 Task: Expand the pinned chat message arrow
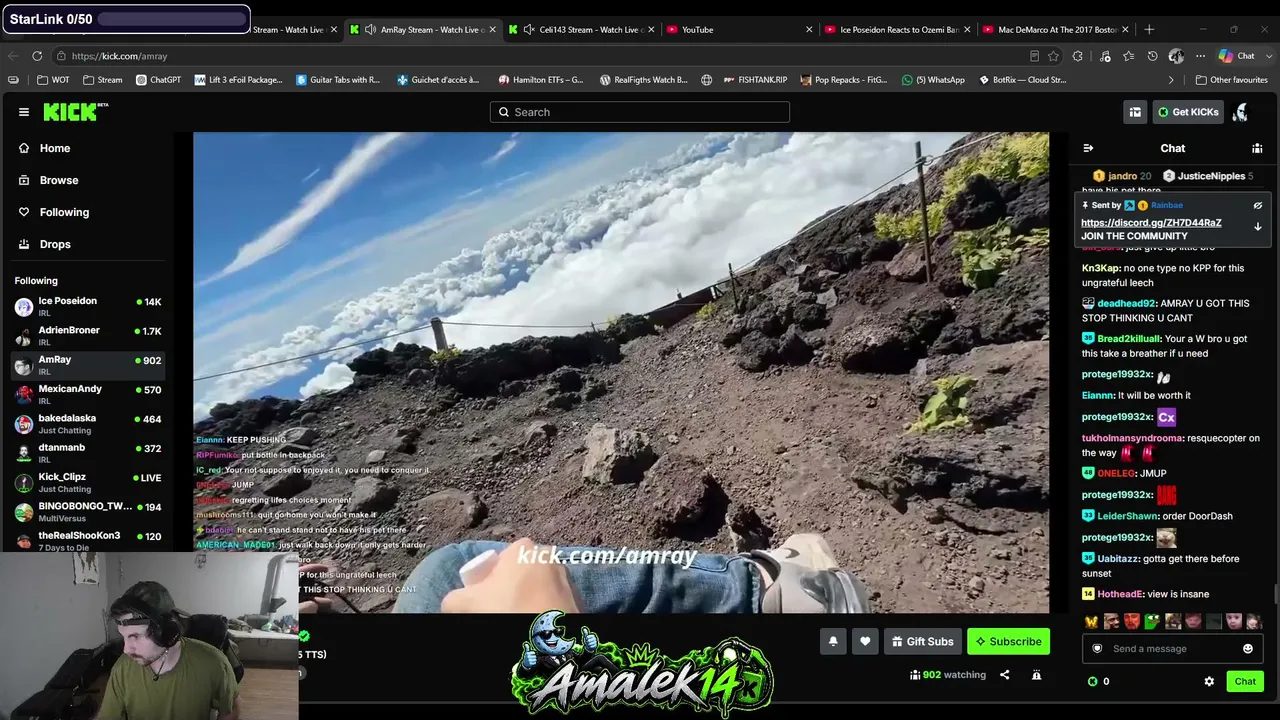1258,227
